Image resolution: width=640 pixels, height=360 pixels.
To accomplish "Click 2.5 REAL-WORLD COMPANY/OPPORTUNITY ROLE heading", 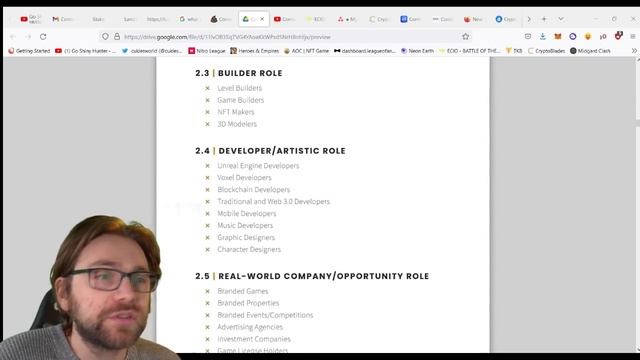I will (312, 276).
